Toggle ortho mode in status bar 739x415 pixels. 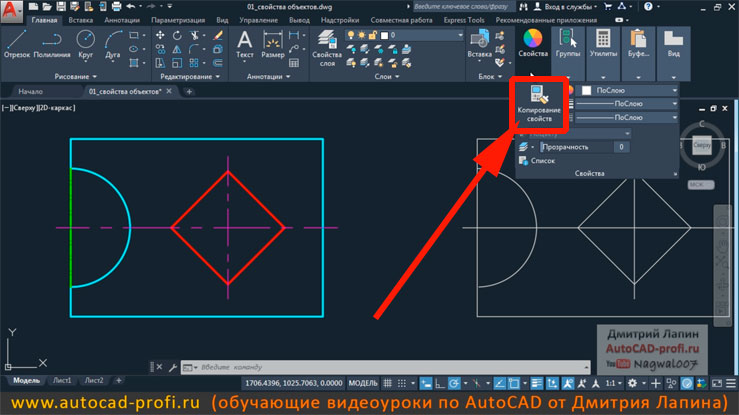coord(440,383)
